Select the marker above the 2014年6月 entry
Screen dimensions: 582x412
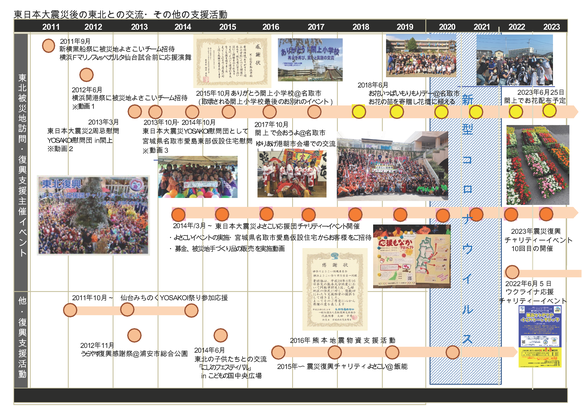click(x=220, y=335)
